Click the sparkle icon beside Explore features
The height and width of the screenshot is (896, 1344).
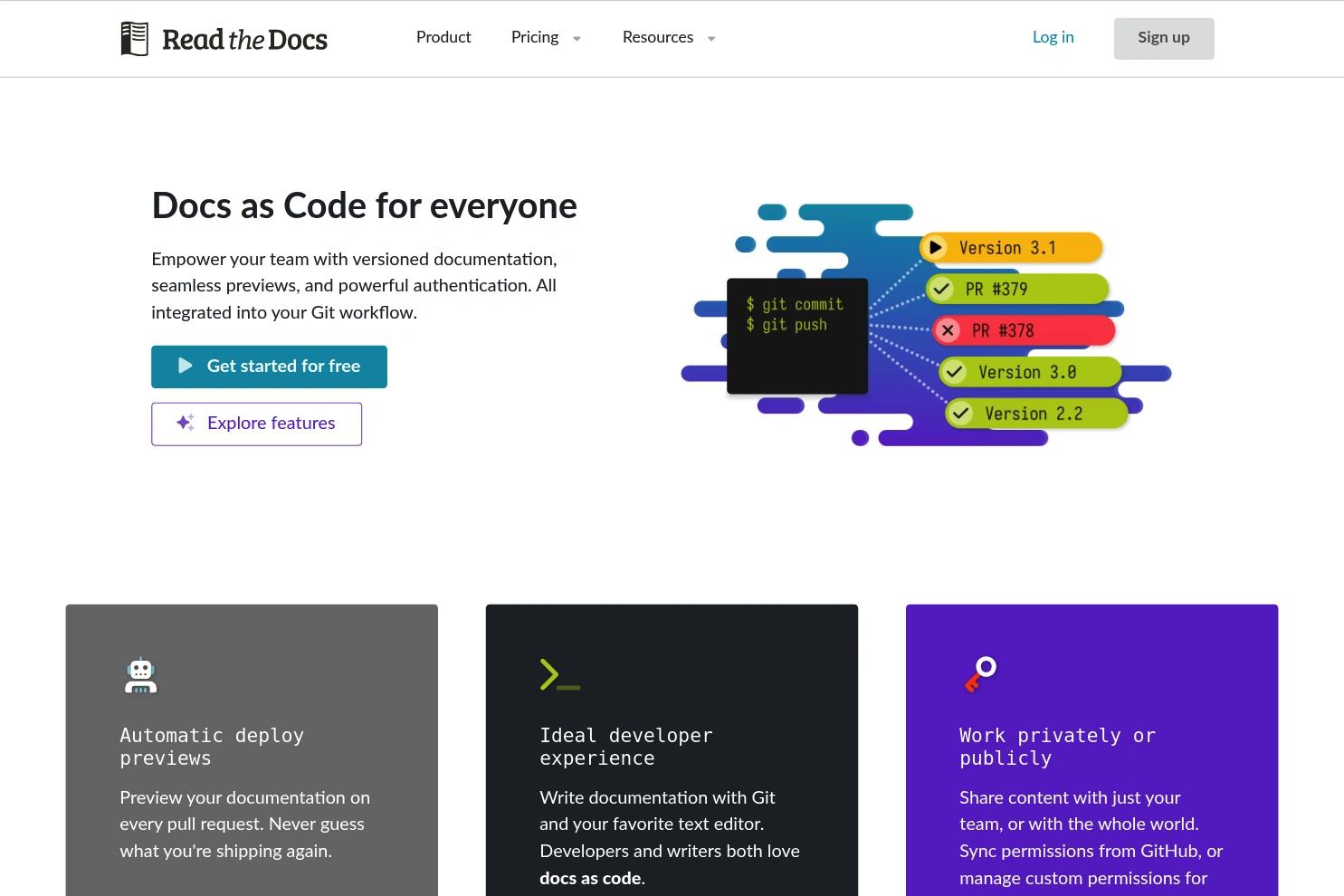(x=184, y=423)
